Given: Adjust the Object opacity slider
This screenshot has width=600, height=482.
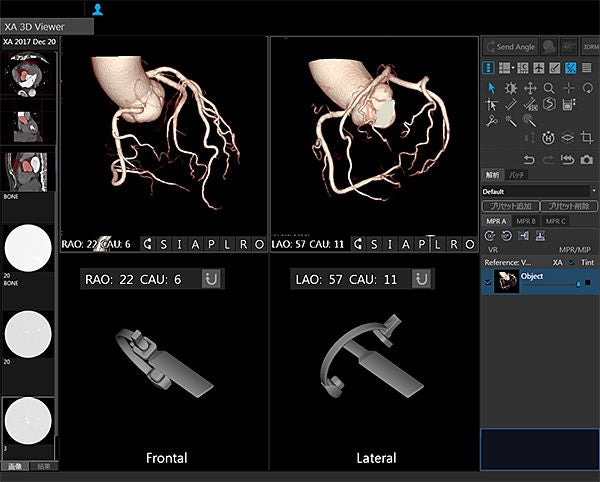Looking at the screenshot, I should [x=551, y=284].
